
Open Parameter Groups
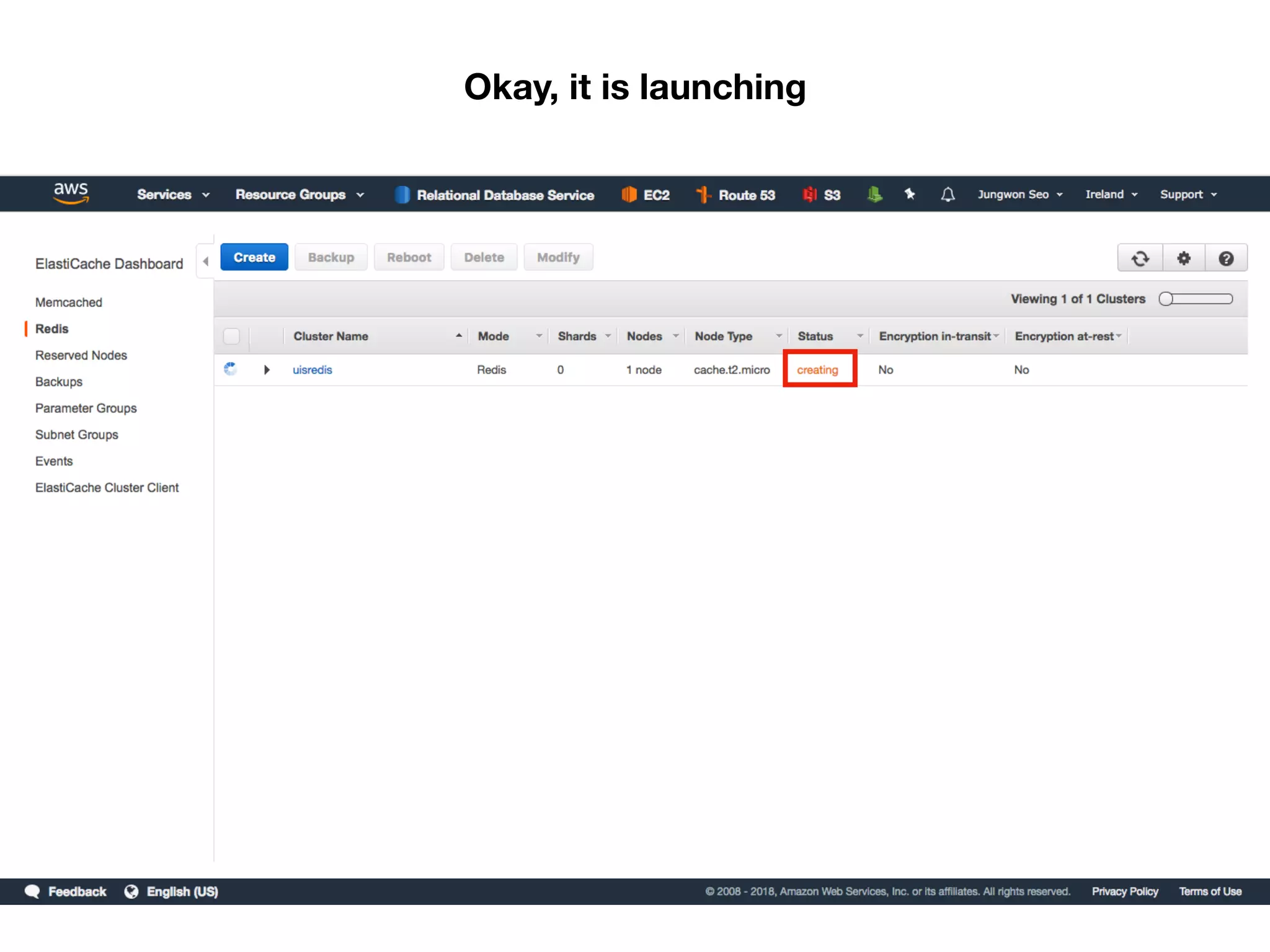(x=86, y=408)
